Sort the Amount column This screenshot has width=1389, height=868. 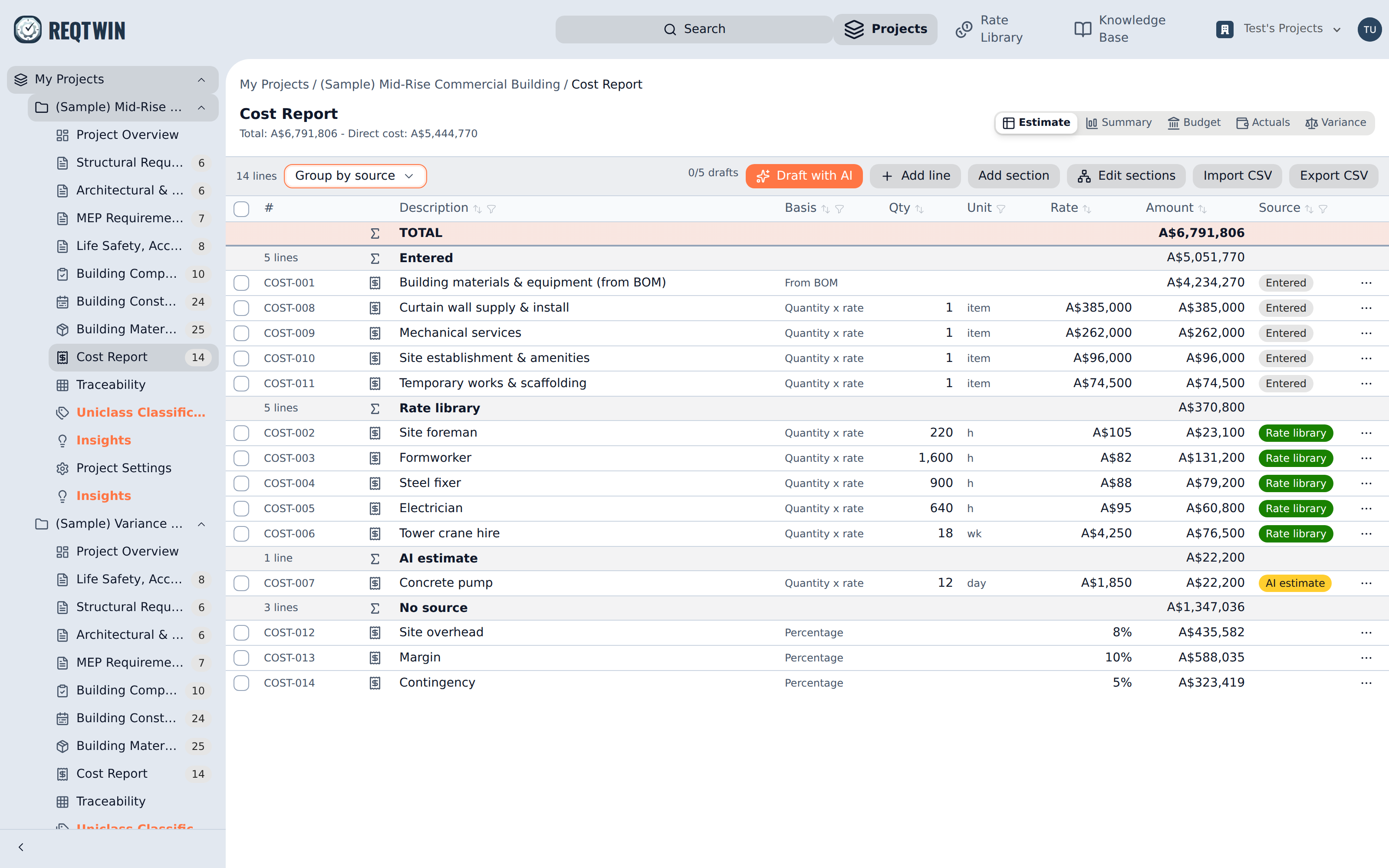(x=1202, y=209)
